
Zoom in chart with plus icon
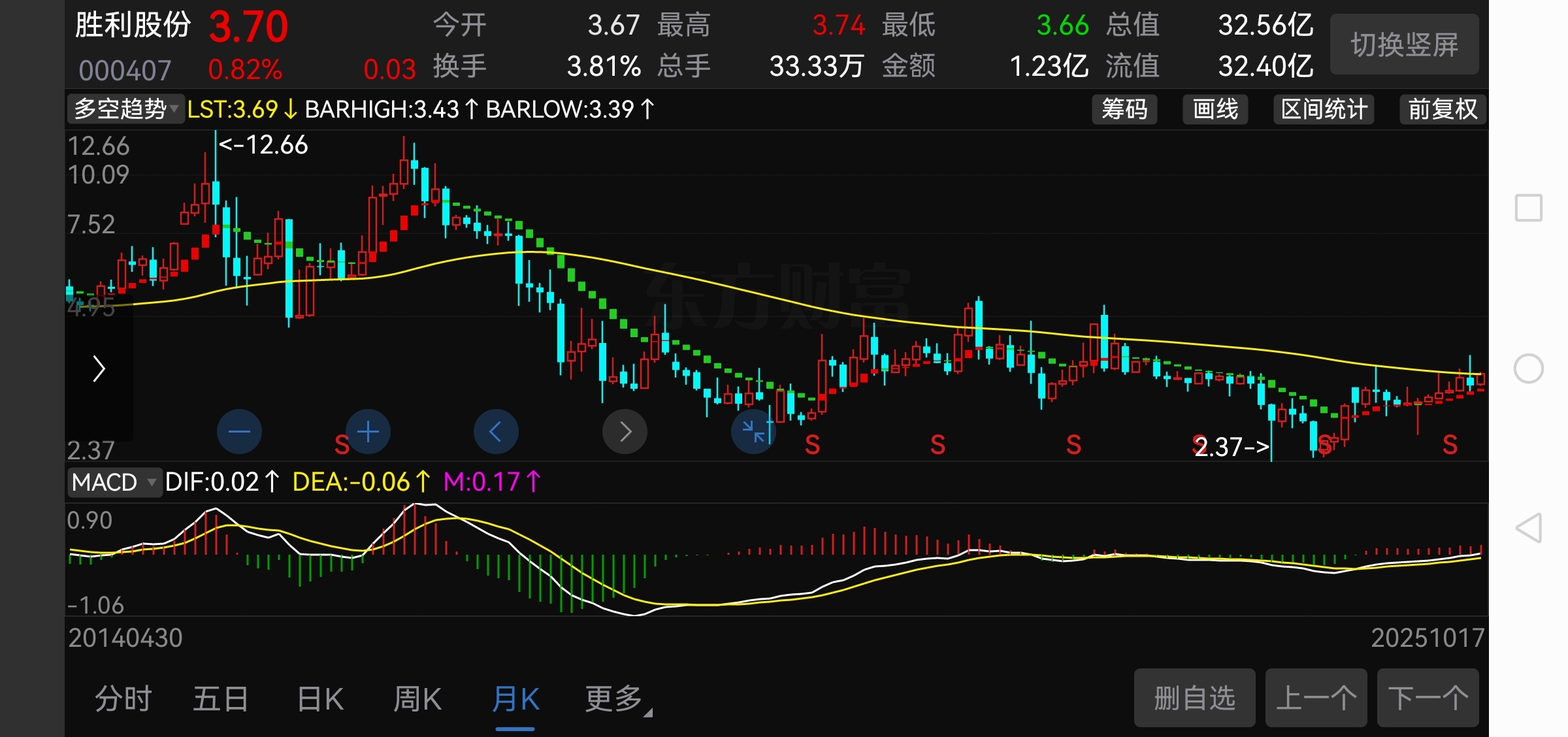coord(368,432)
